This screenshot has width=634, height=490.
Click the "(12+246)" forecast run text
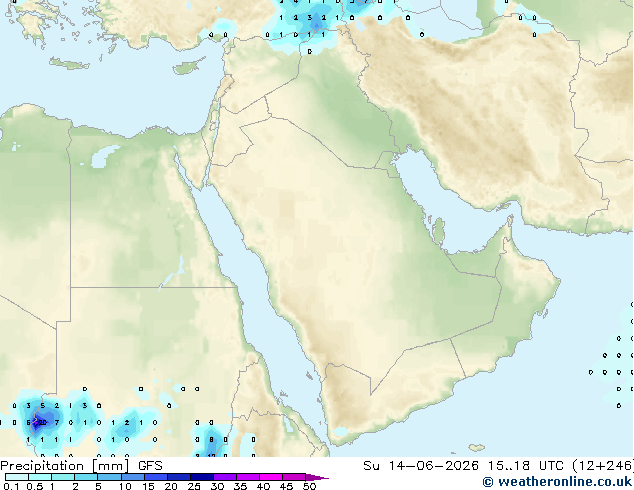point(603,466)
